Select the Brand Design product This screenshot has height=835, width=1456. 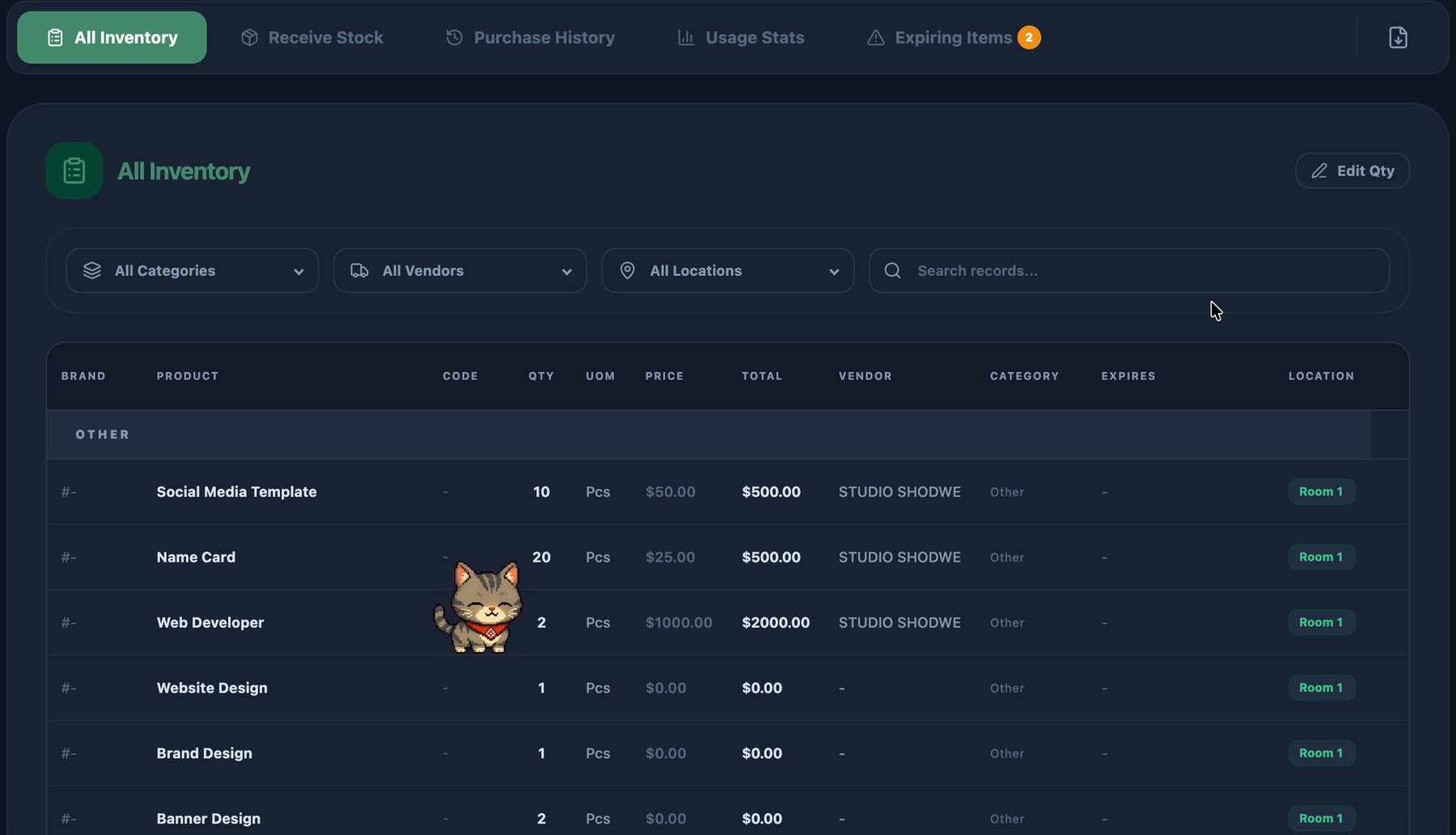point(204,753)
